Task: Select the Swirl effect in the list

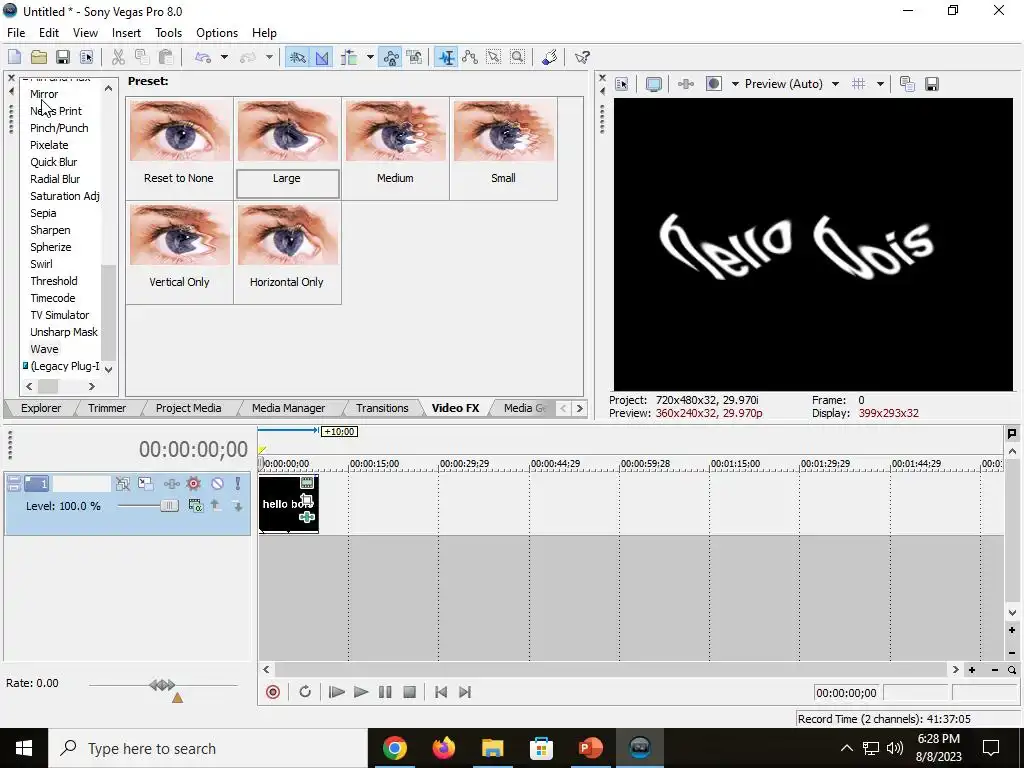Action: click(x=41, y=264)
